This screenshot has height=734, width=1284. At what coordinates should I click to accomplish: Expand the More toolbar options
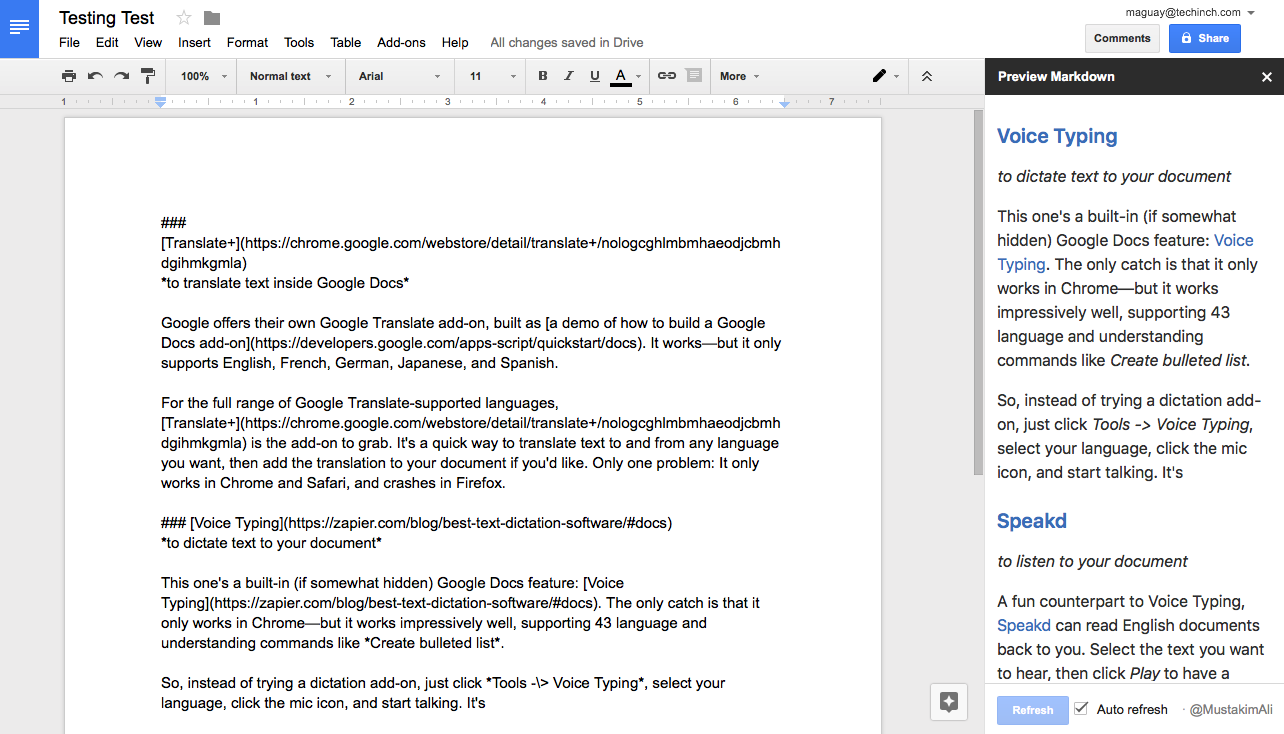click(x=739, y=76)
